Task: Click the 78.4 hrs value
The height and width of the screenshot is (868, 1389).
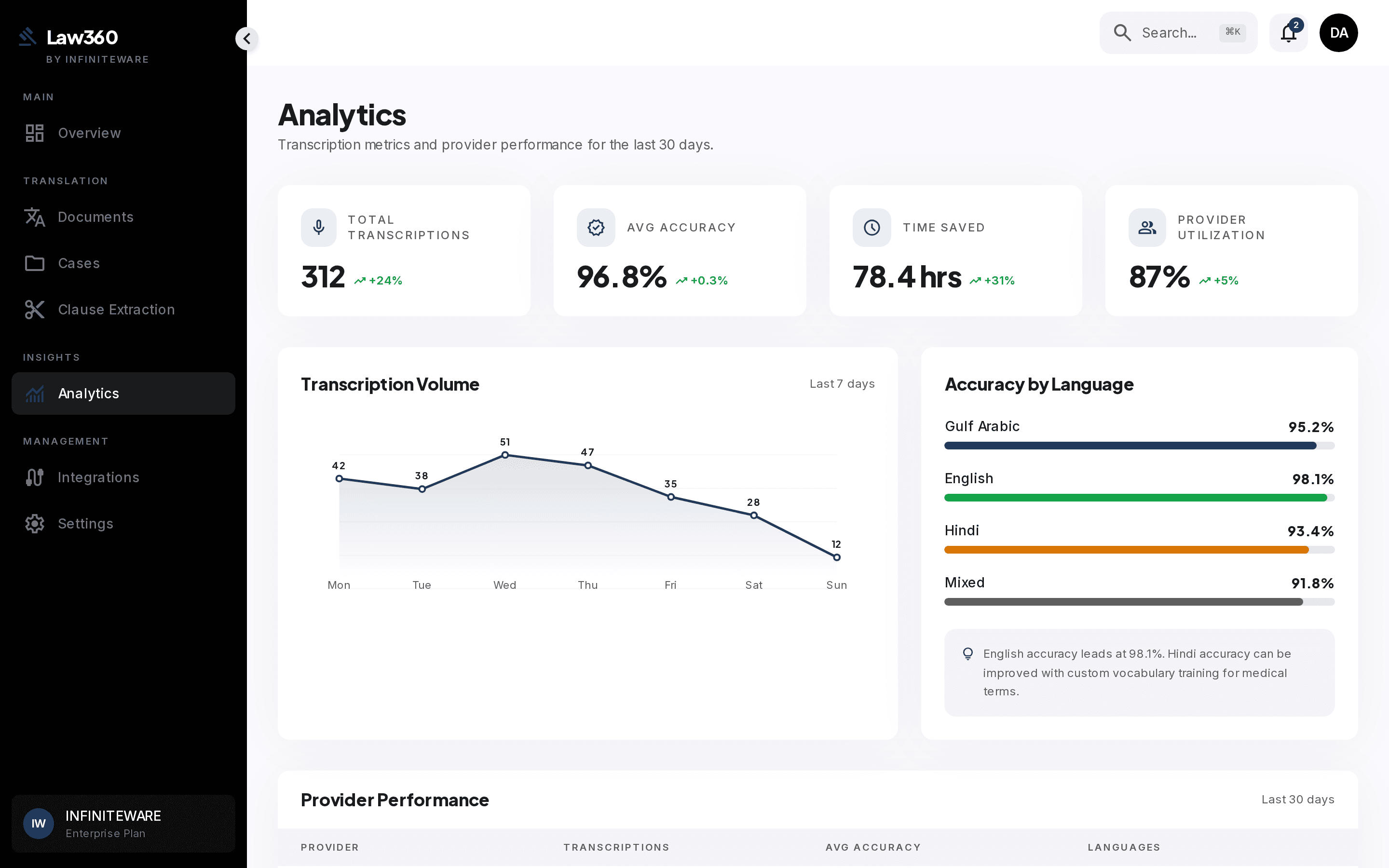Action: (907, 277)
